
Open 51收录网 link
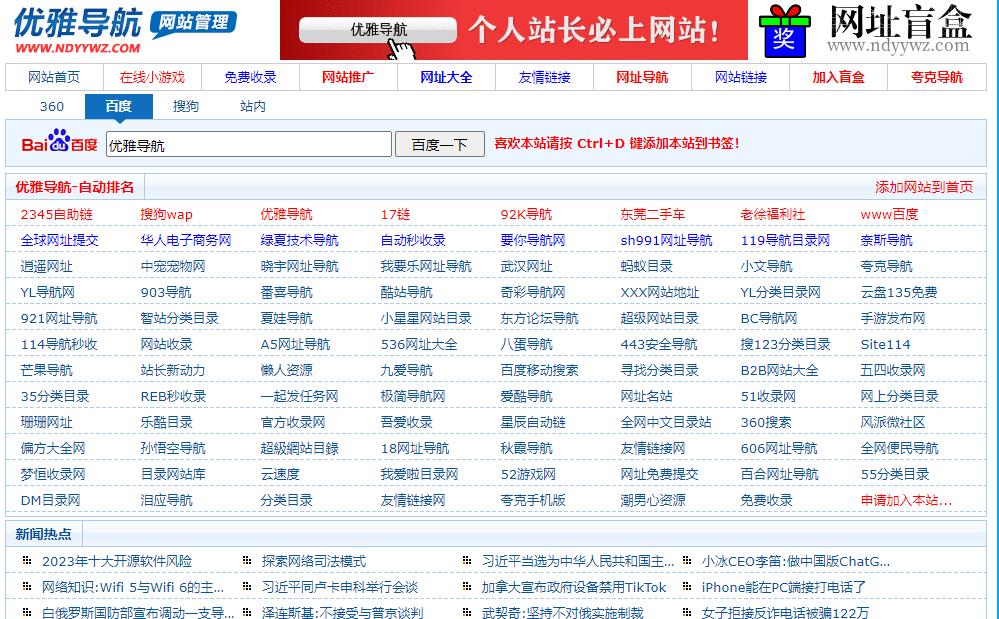click(x=768, y=396)
